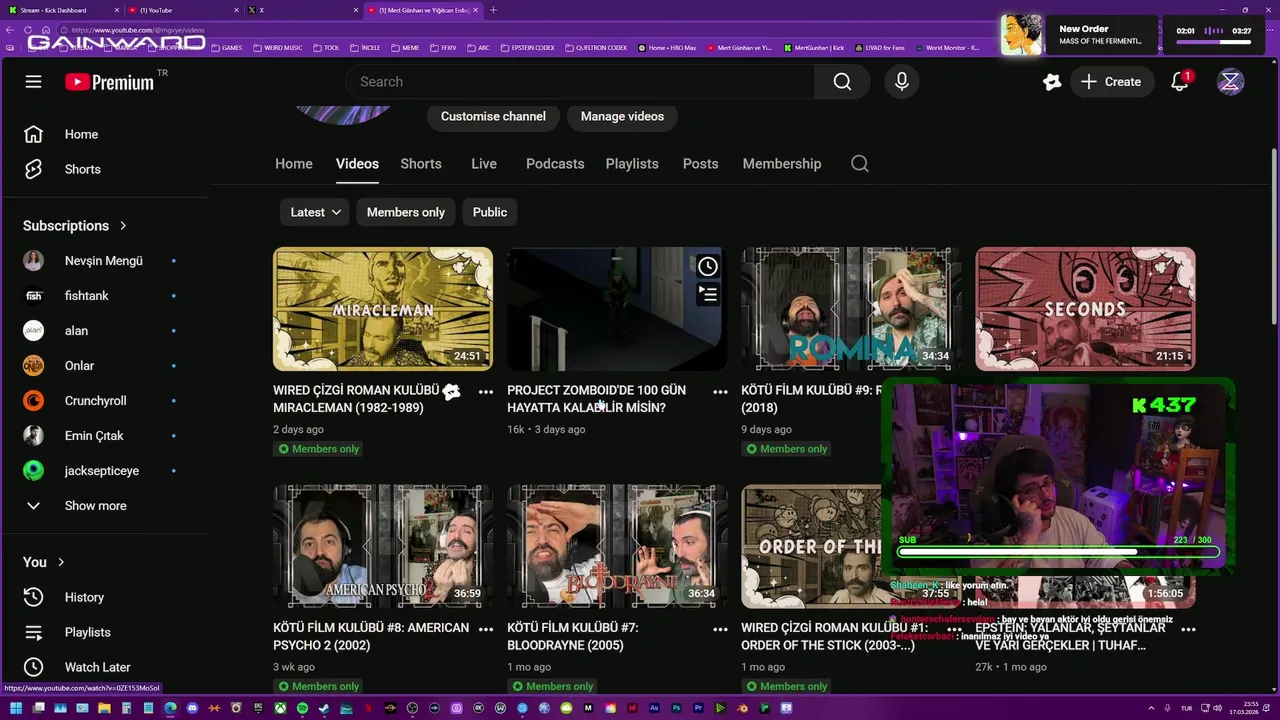Open a new browser tab

(x=493, y=10)
